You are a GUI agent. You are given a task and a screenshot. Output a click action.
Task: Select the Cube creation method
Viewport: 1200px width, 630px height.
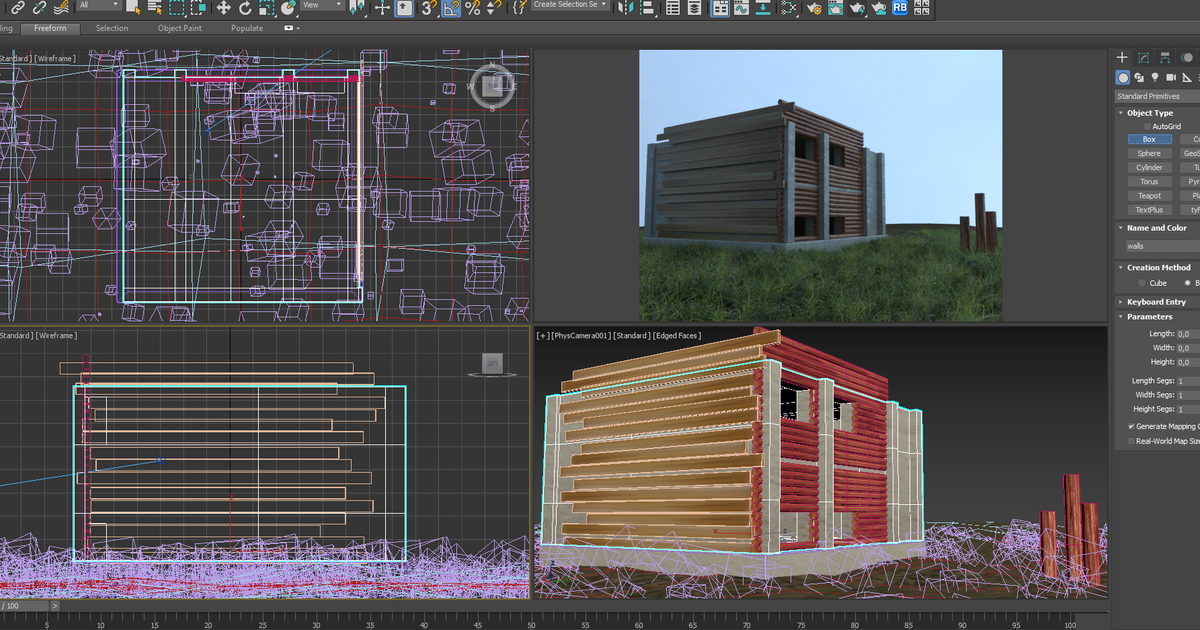pyautogui.click(x=1142, y=283)
